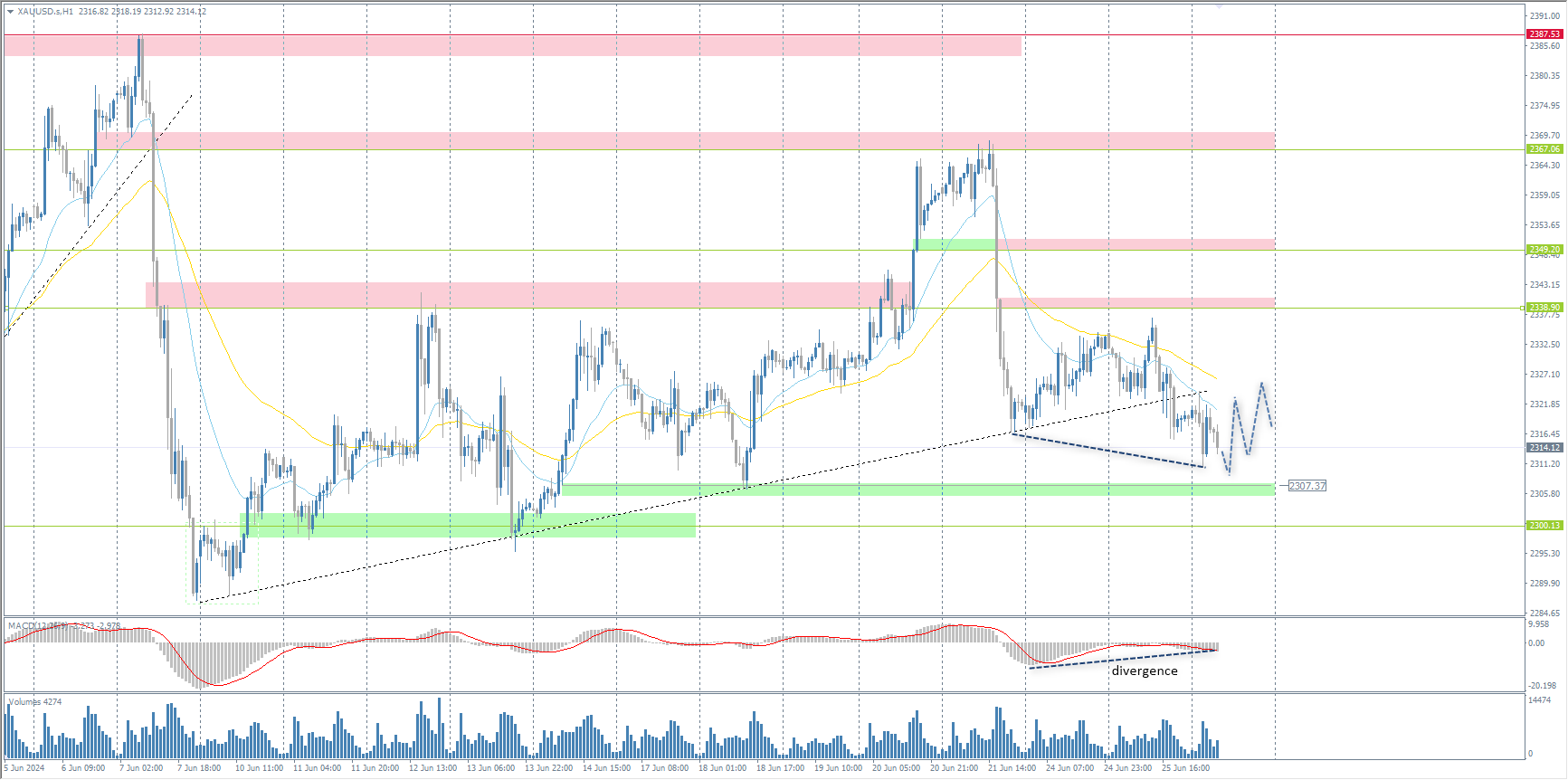Select the red 2387.53 price level label

pos(1544,34)
